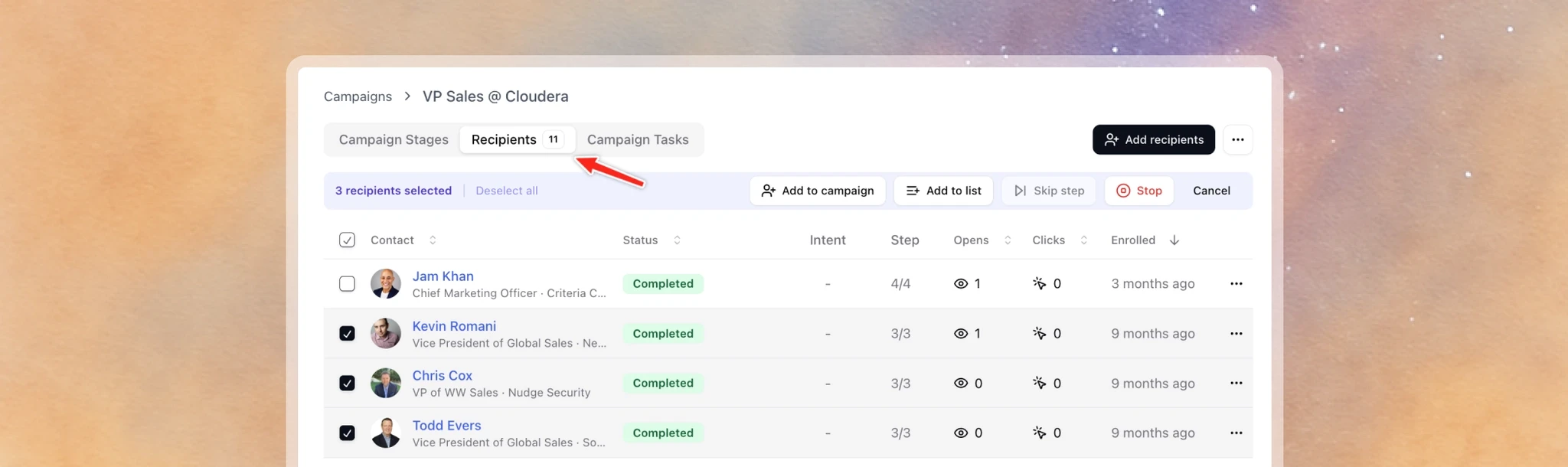Viewport: 1568px width, 467px height.
Task: Click the clicks cursor icon in Jam Khan's row
Action: point(1039,283)
